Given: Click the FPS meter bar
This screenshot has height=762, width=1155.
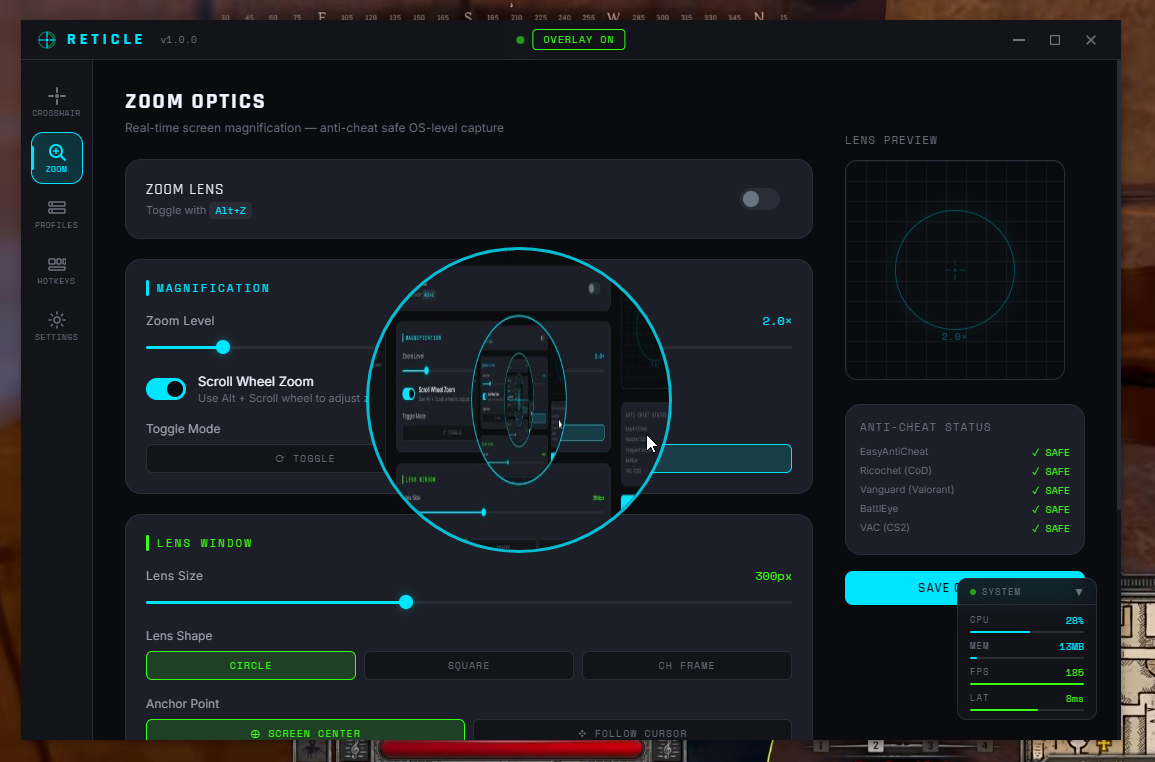Looking at the screenshot, I should pyautogui.click(x=1026, y=684).
